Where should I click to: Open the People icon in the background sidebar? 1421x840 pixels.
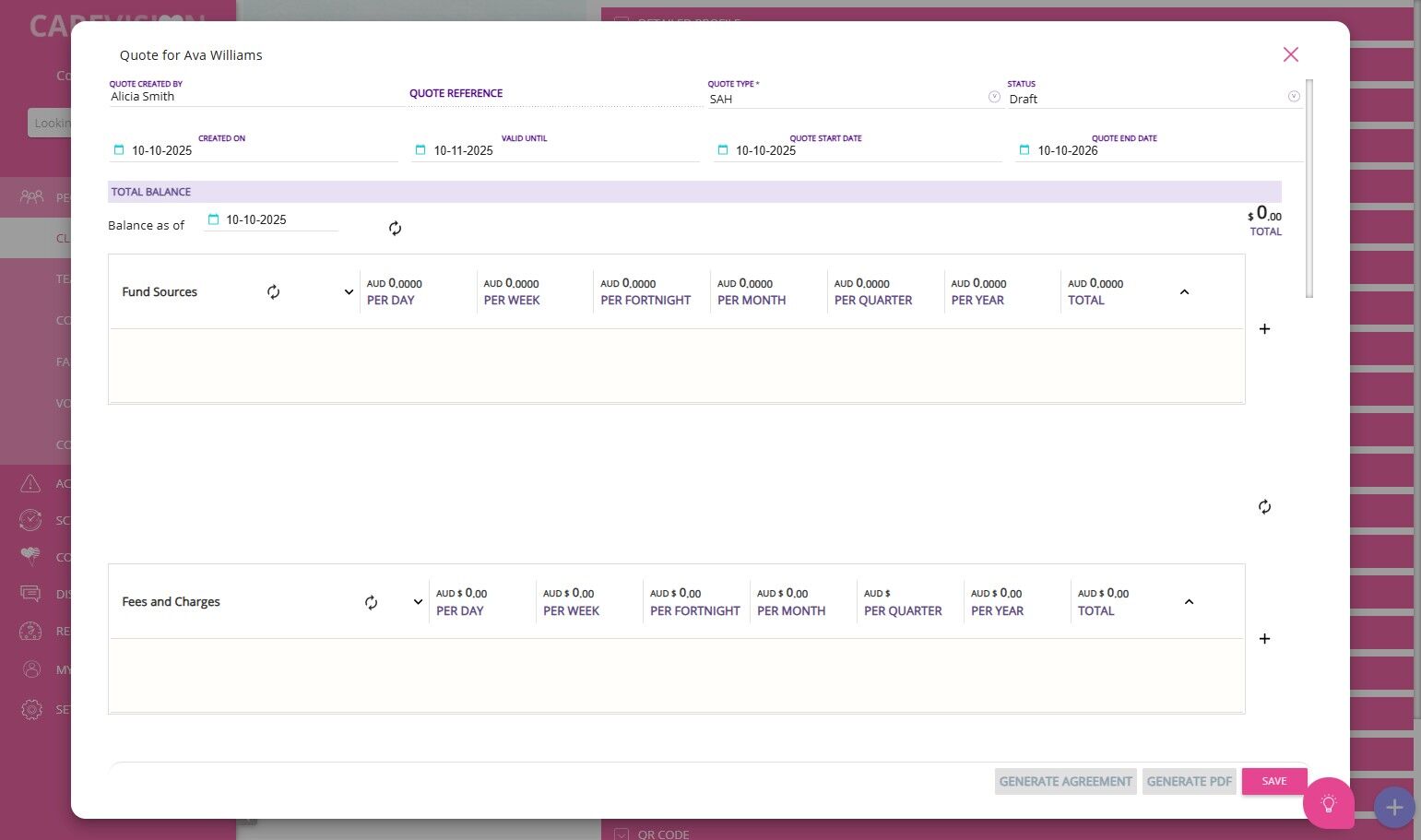31,196
